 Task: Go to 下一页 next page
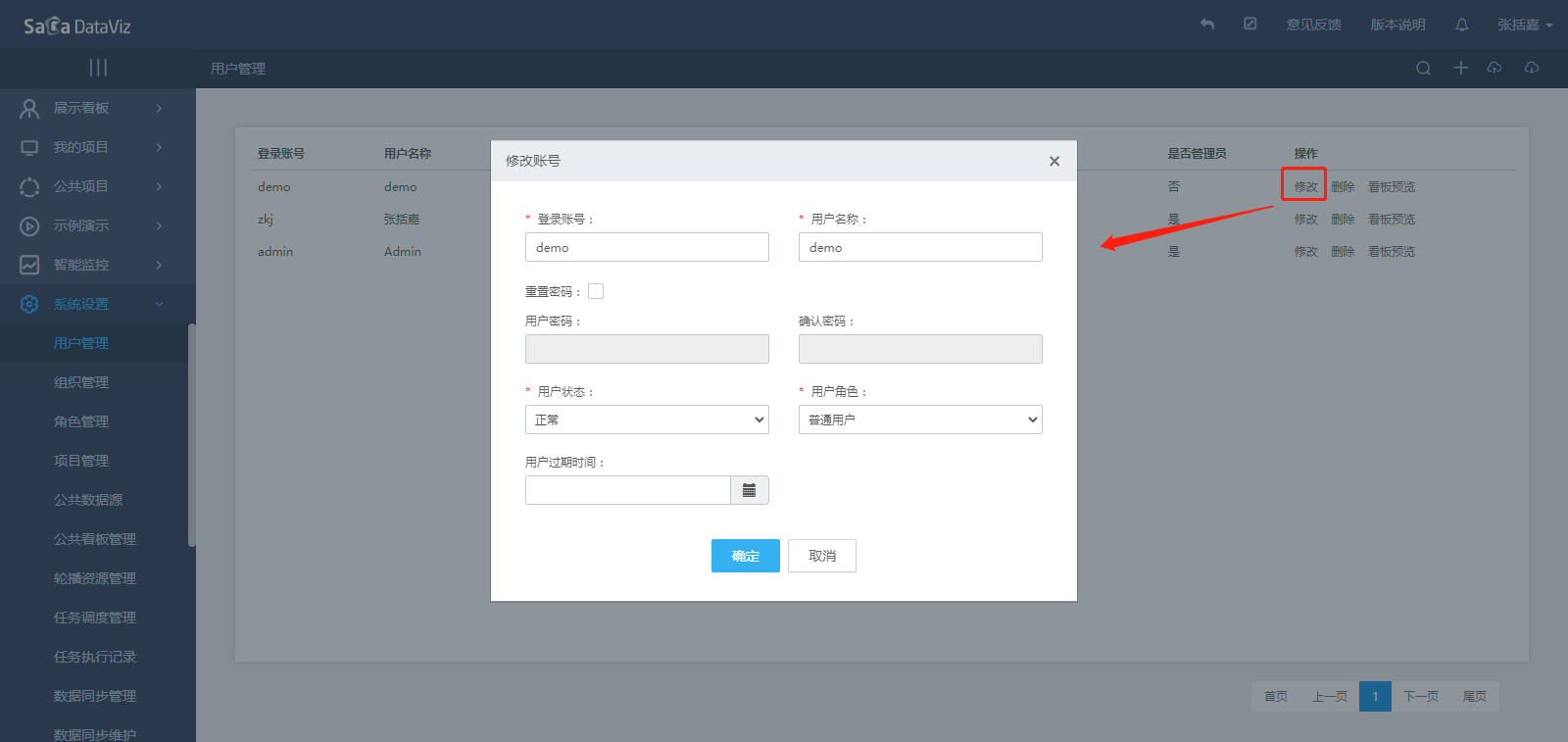coord(1421,696)
